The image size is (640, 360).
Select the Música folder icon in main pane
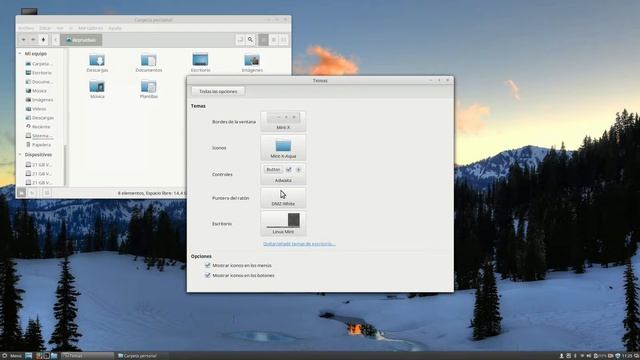(97, 89)
